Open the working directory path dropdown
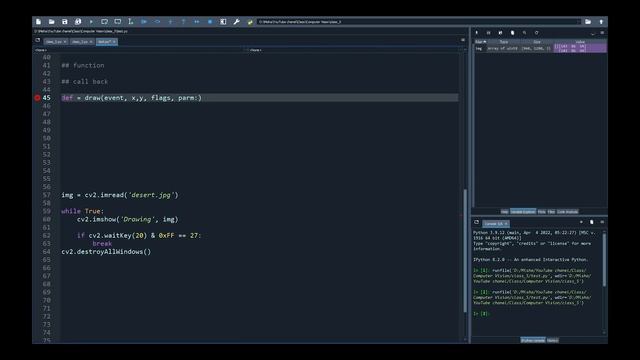The height and width of the screenshot is (360, 640). (578, 22)
